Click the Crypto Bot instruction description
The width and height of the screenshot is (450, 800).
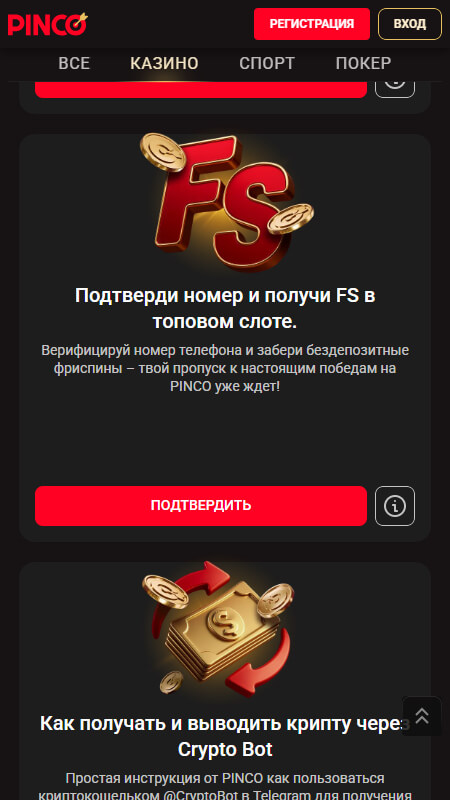(225, 786)
